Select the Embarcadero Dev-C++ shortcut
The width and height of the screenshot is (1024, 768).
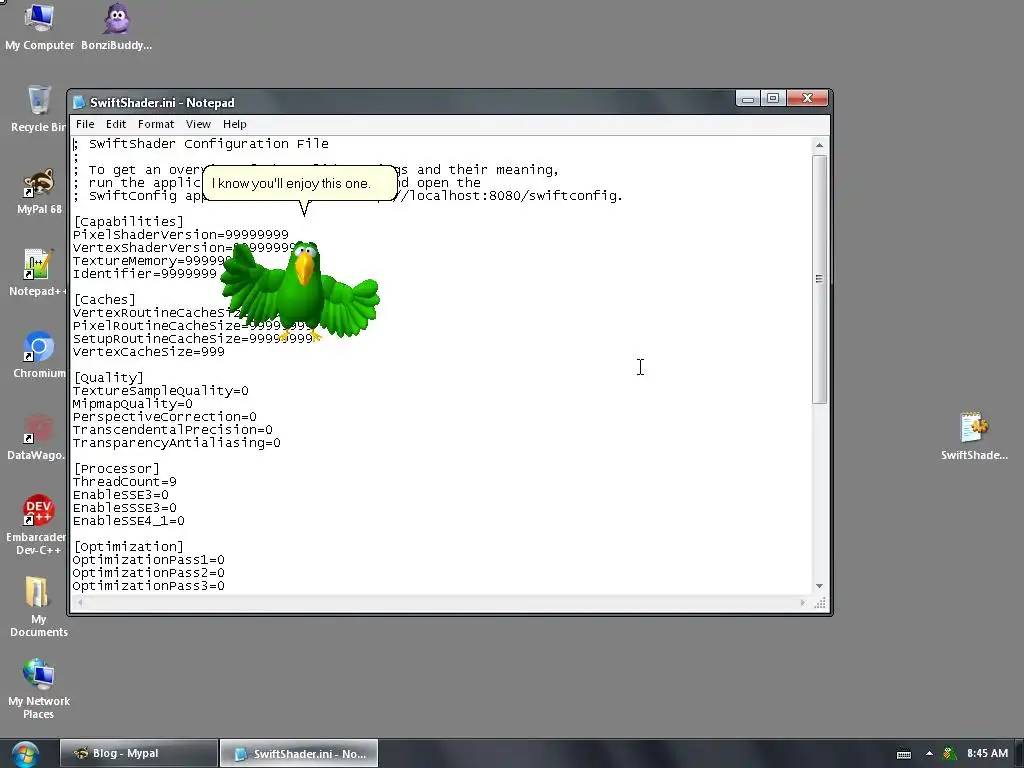pyautogui.click(x=37, y=525)
